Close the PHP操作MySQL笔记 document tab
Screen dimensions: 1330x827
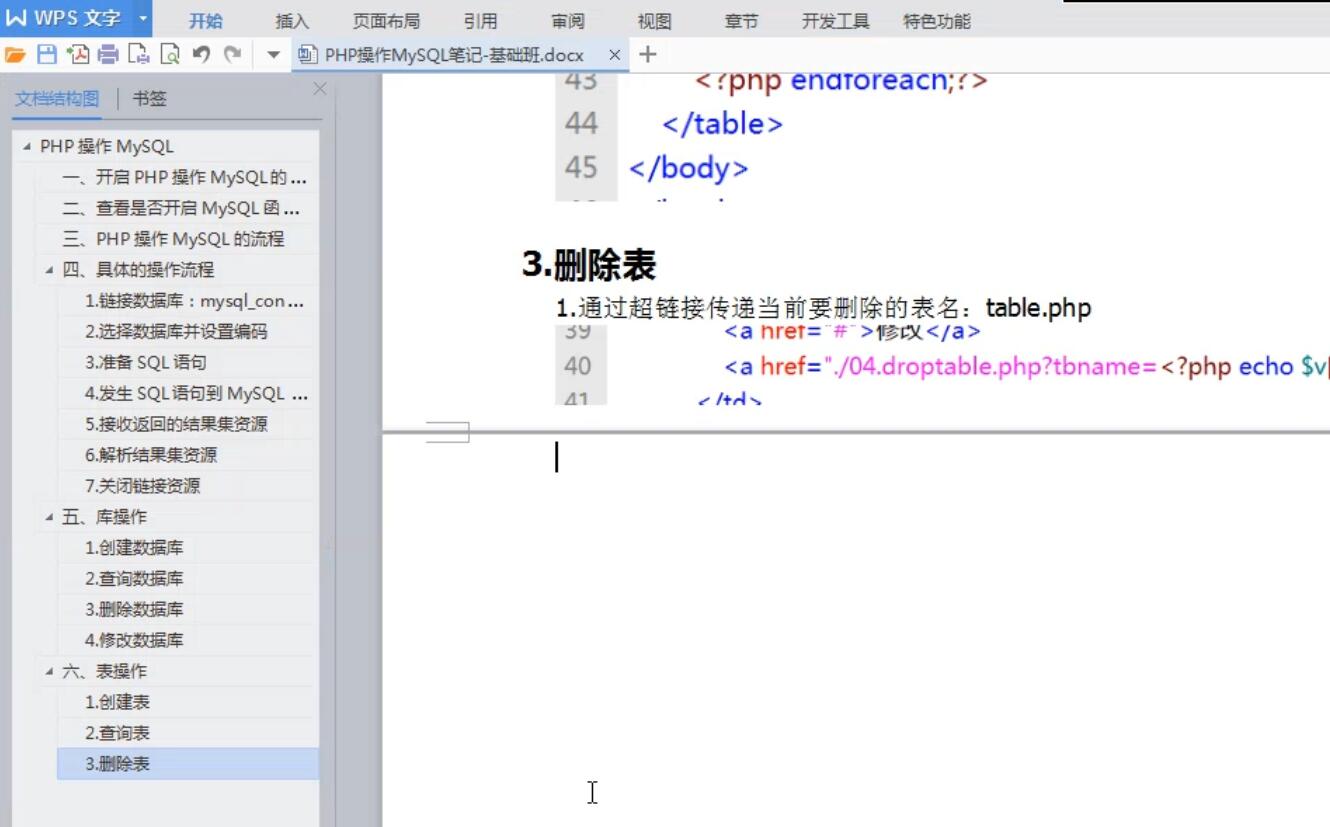614,55
